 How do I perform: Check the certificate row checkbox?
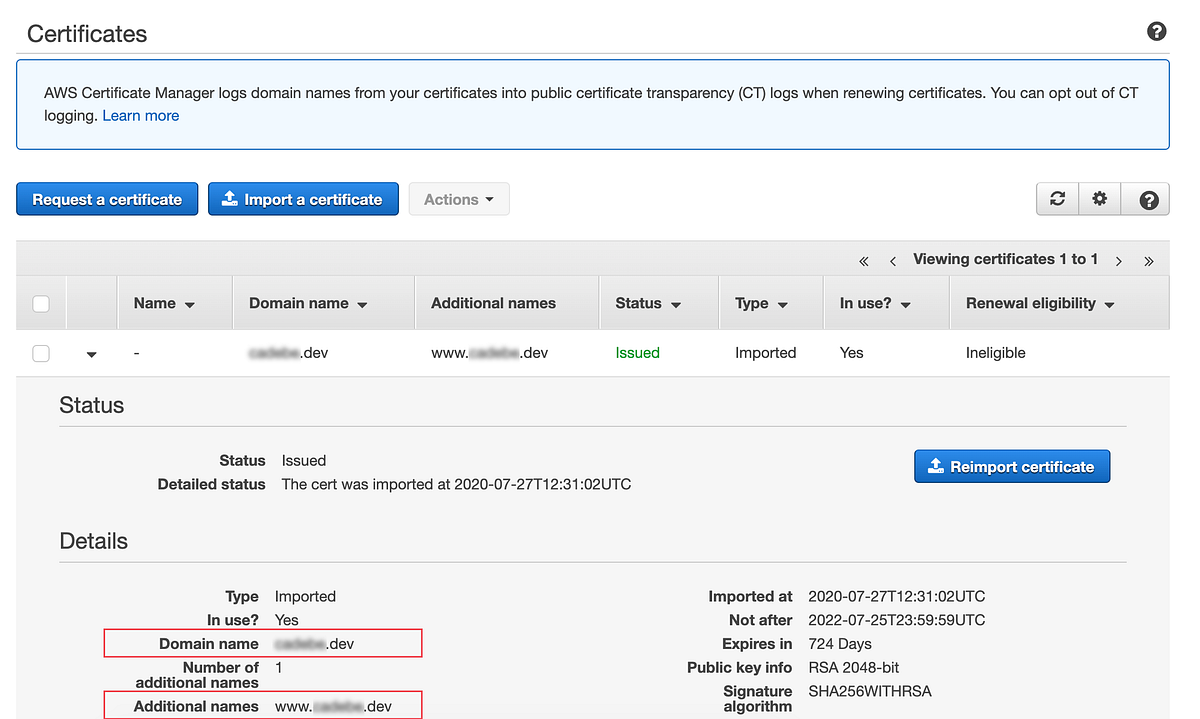point(40,353)
